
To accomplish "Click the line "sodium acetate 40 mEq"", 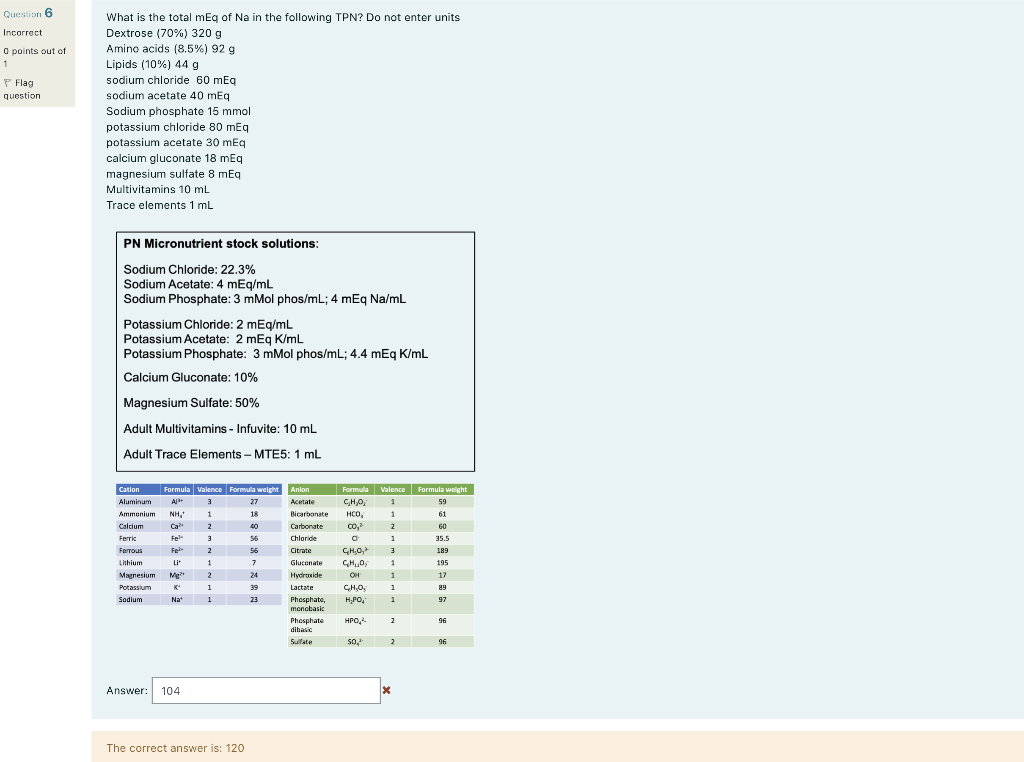I will tap(168, 95).
